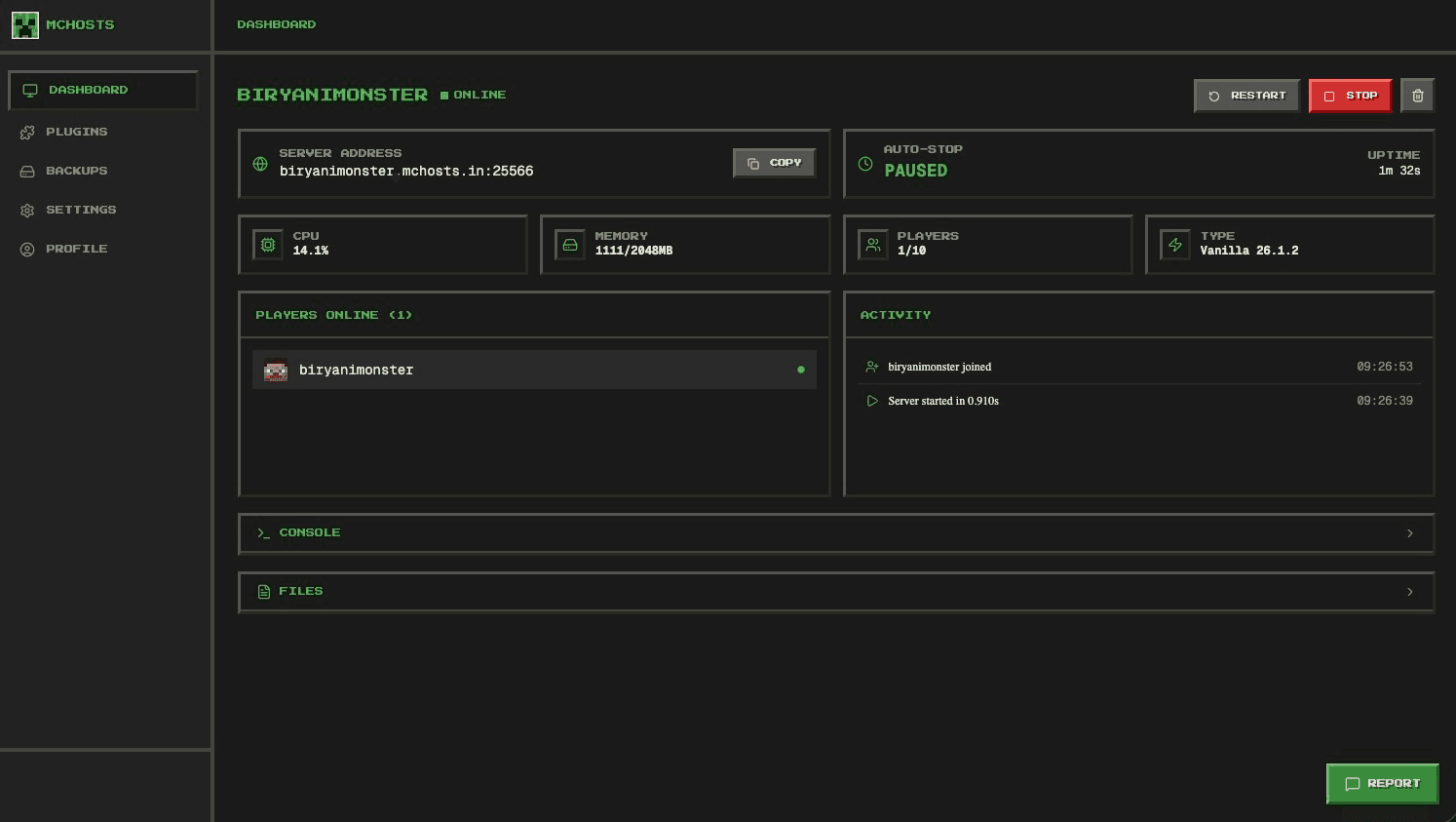Open the Profile section icon
The image size is (1456, 822).
coord(27,249)
